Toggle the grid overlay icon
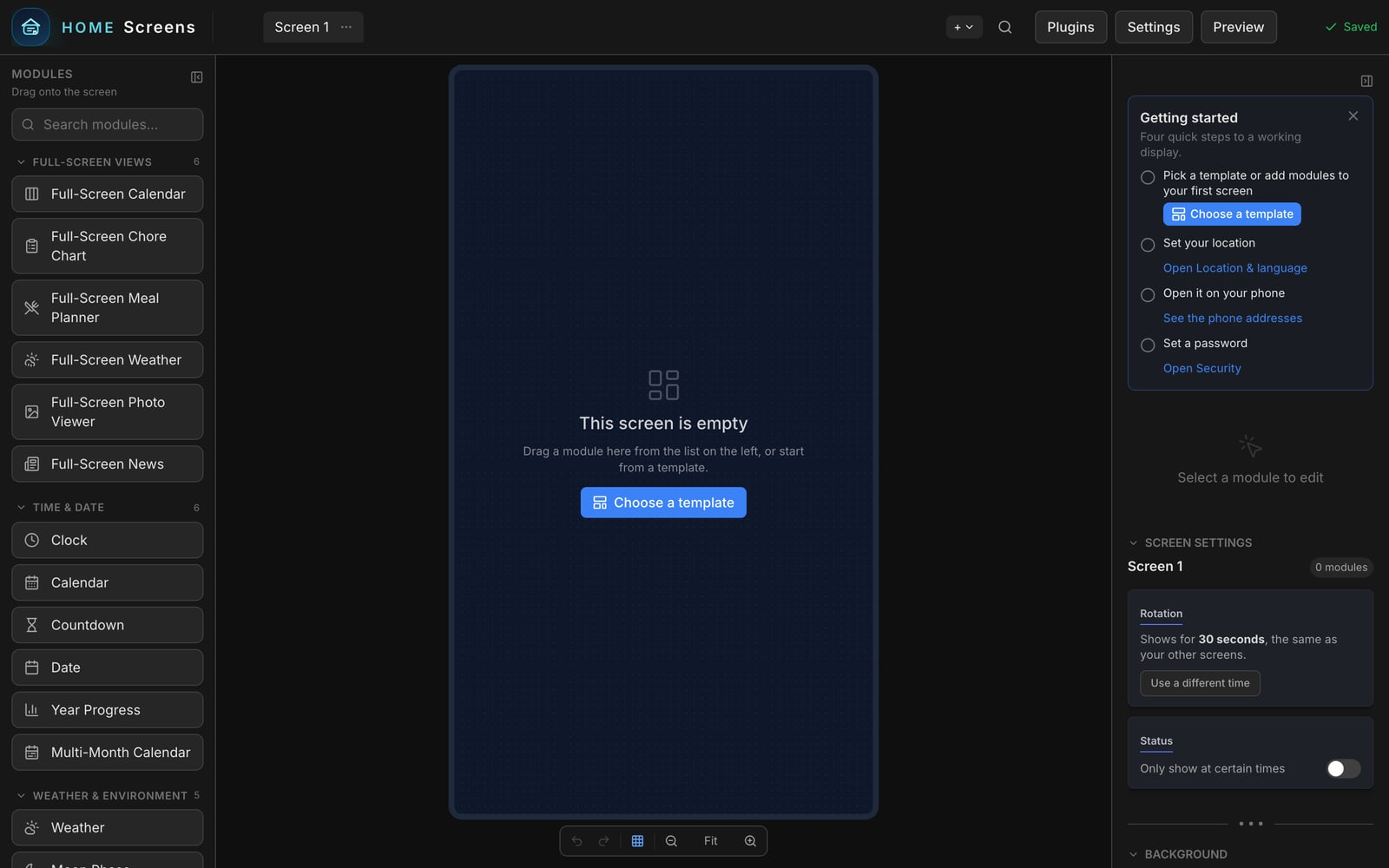Viewport: 1389px width, 868px height. pos(637,841)
